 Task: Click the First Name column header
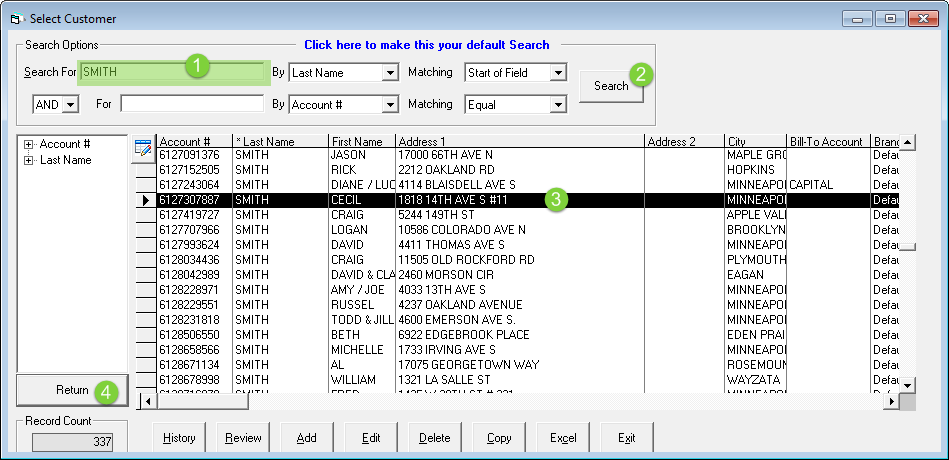(x=362, y=142)
